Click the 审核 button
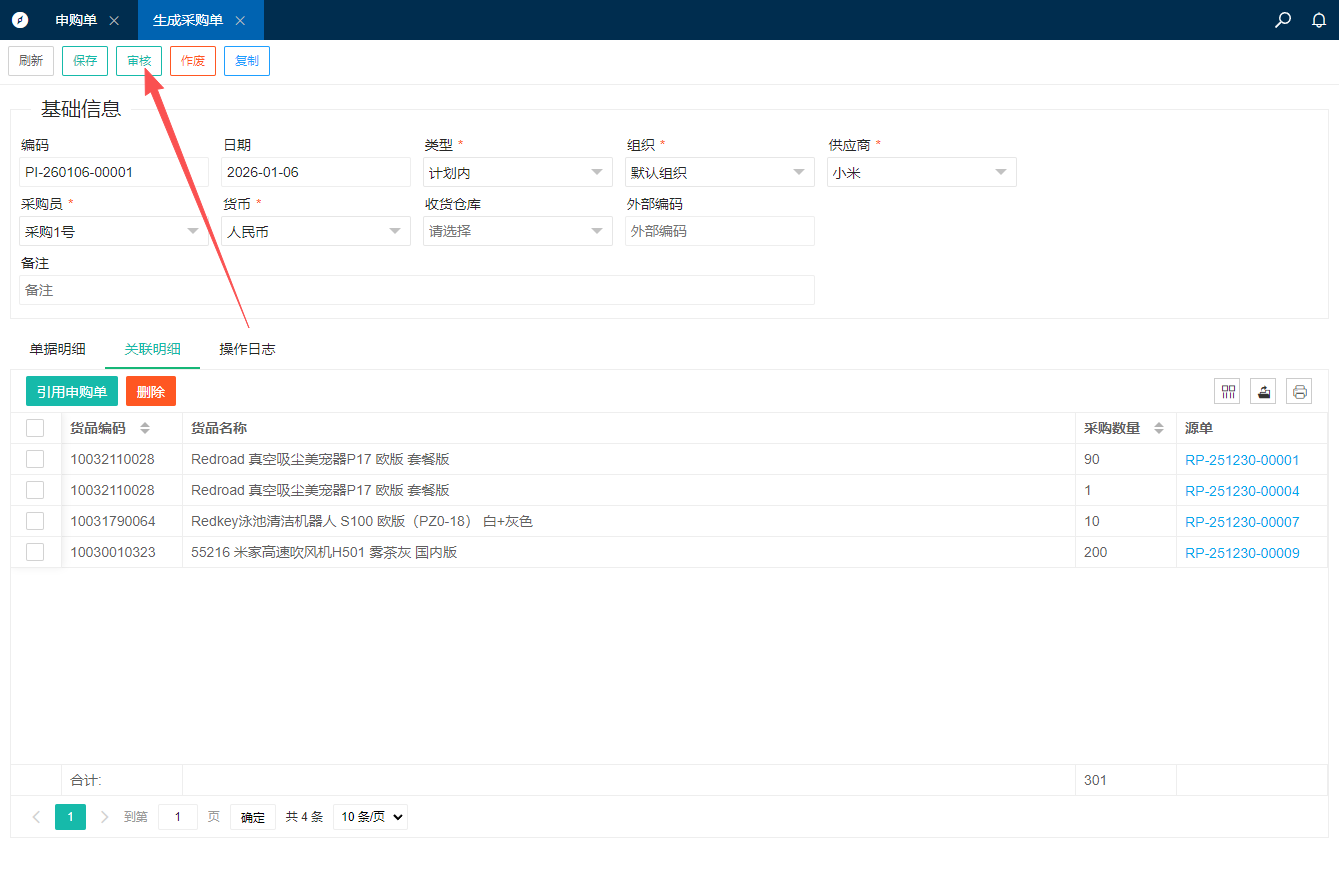The height and width of the screenshot is (875, 1339). point(139,61)
